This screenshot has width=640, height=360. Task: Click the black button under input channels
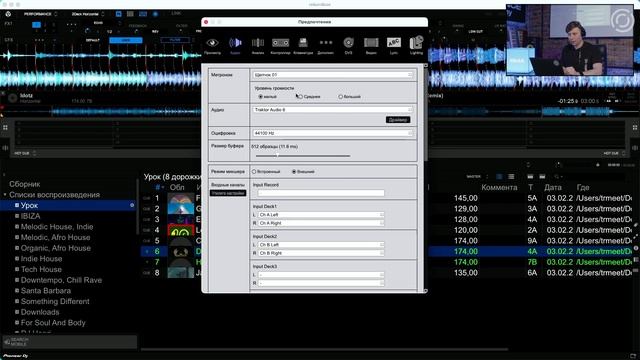click(x=228, y=193)
